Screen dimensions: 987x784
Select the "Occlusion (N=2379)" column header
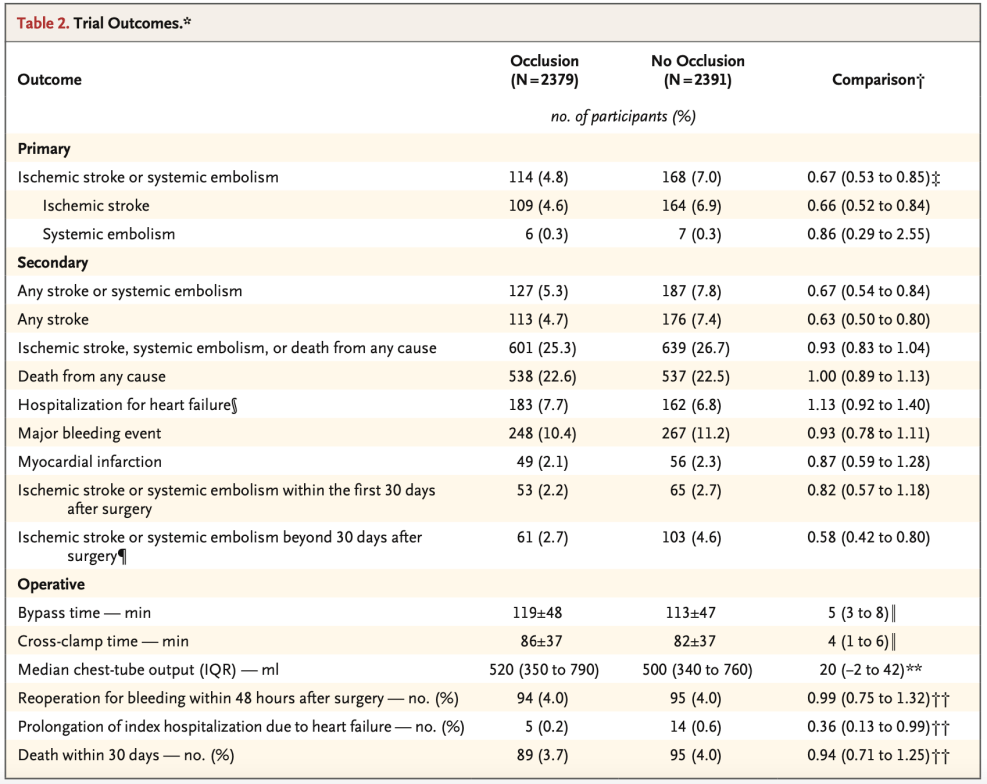coord(544,70)
